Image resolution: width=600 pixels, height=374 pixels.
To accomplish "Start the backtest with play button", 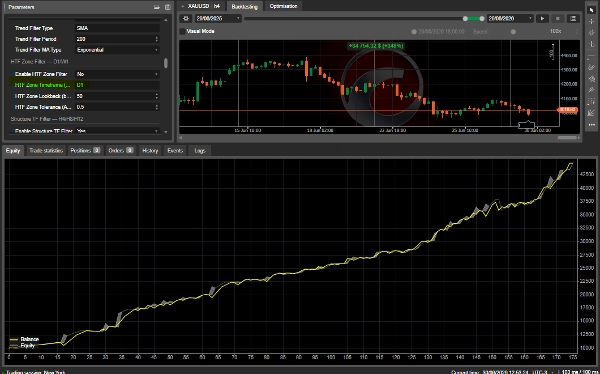I will 542,18.
